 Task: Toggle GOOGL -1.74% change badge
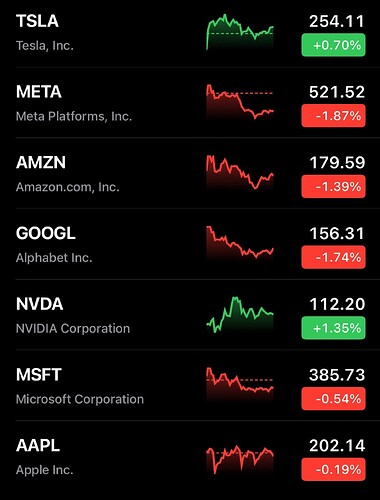point(333,257)
